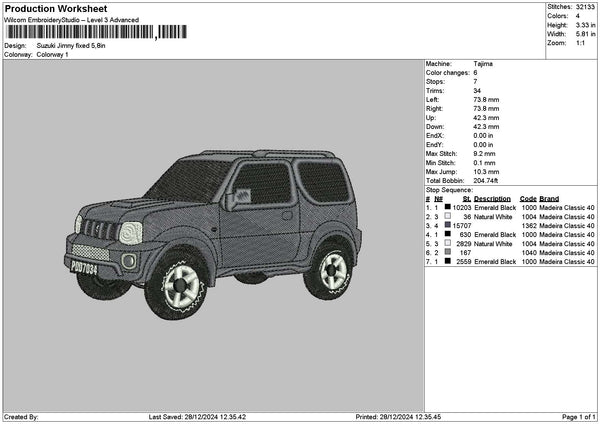Click 'Natural White' in stop row 2
The image size is (600, 424).
coord(493,217)
